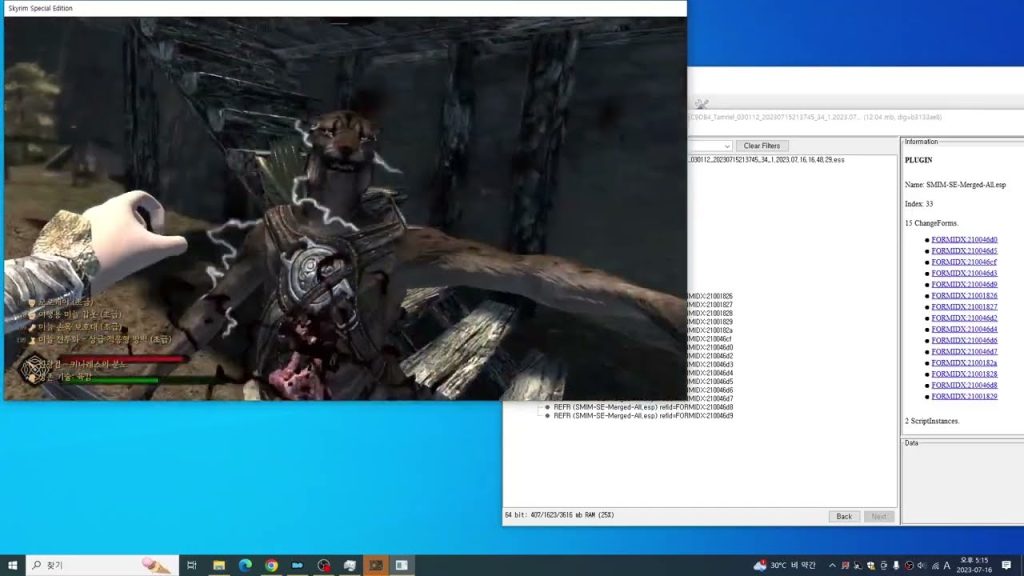This screenshot has height=576, width=1024.
Task: Open the FORMIDX:210046d0 link
Action: tap(964, 240)
